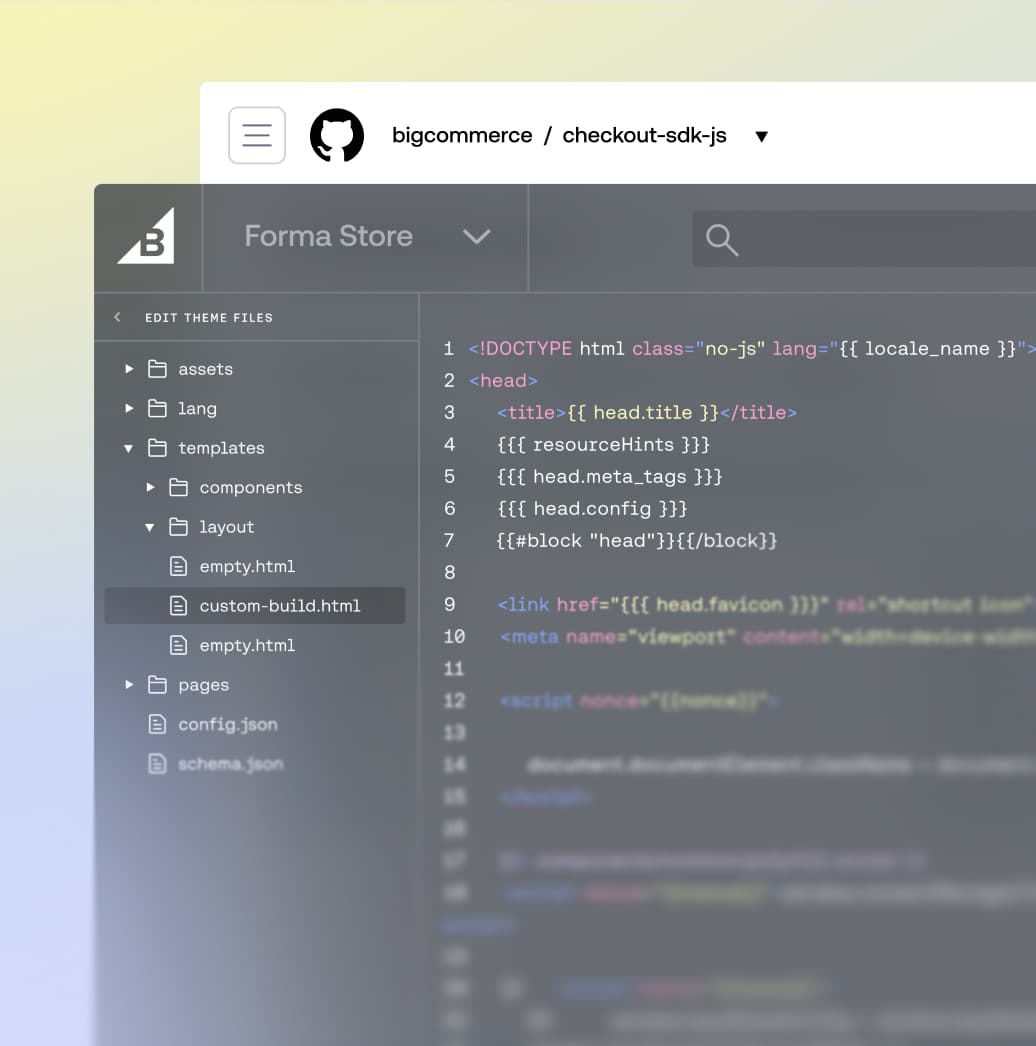Click the head.title expression on line 3
Viewport: 1036px width, 1046px height.
point(643,412)
